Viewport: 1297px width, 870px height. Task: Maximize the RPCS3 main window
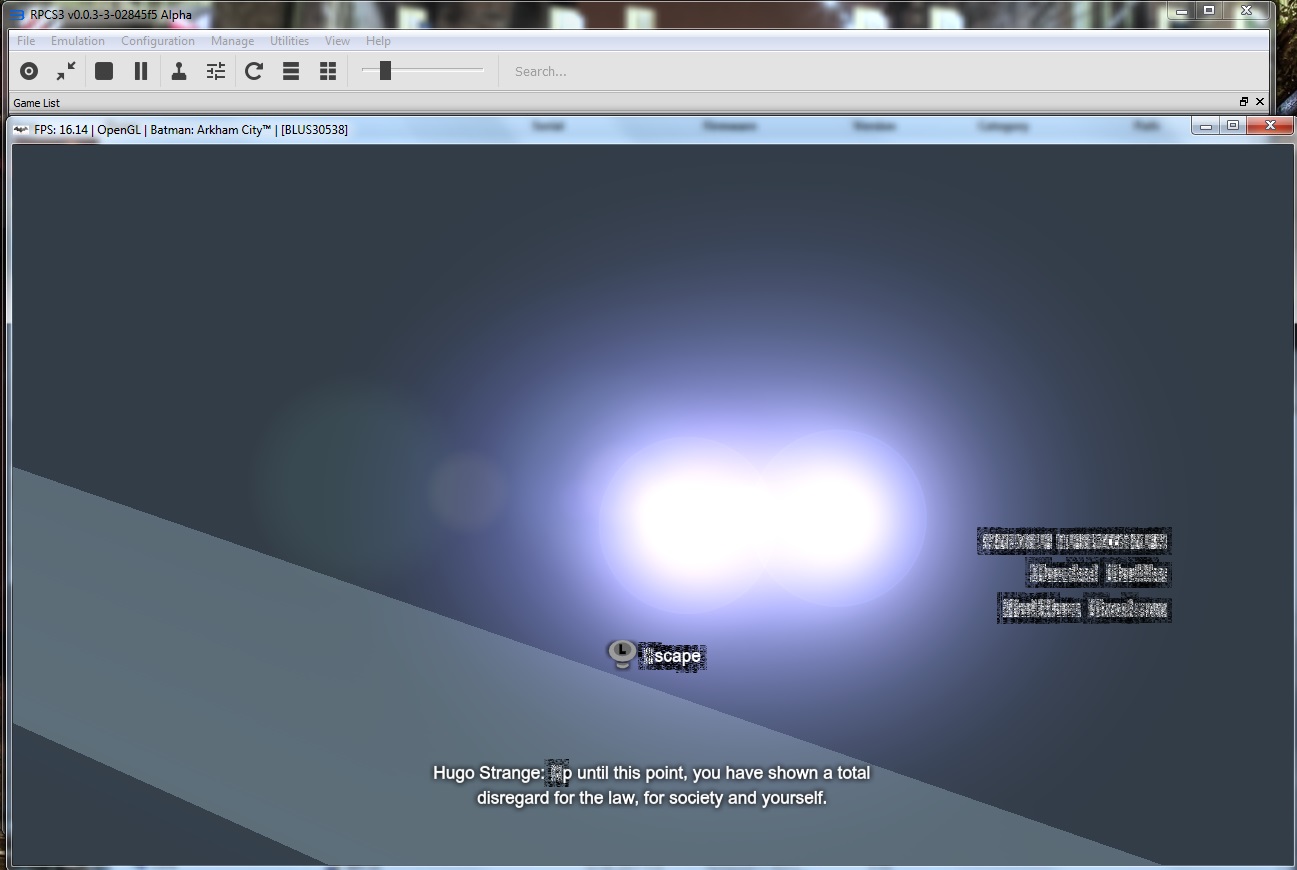pos(1209,11)
